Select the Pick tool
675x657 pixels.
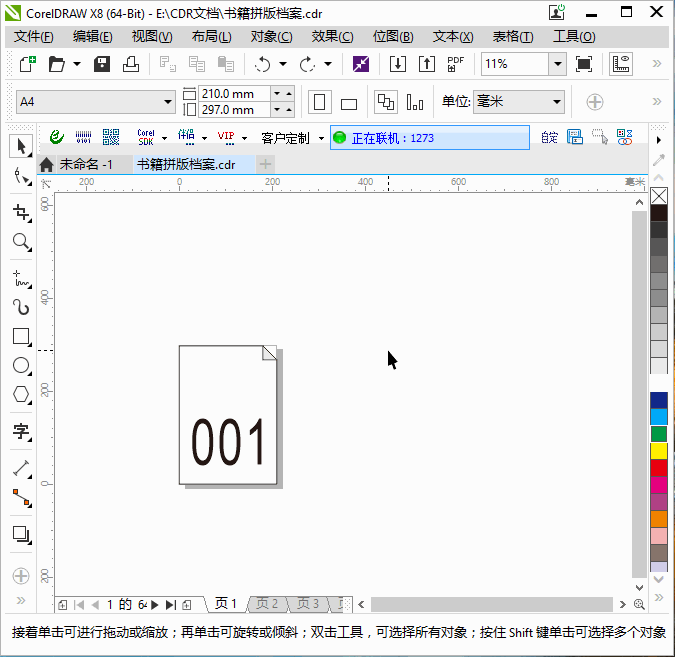pos(21,146)
